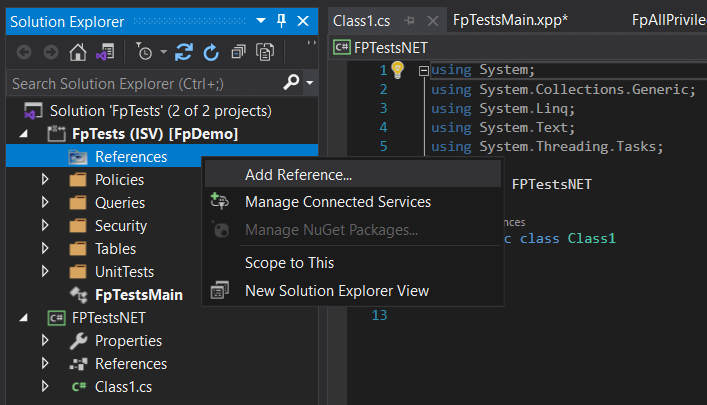This screenshot has height=405, width=707.
Task: Select the Security folder
Action: (x=121, y=226)
